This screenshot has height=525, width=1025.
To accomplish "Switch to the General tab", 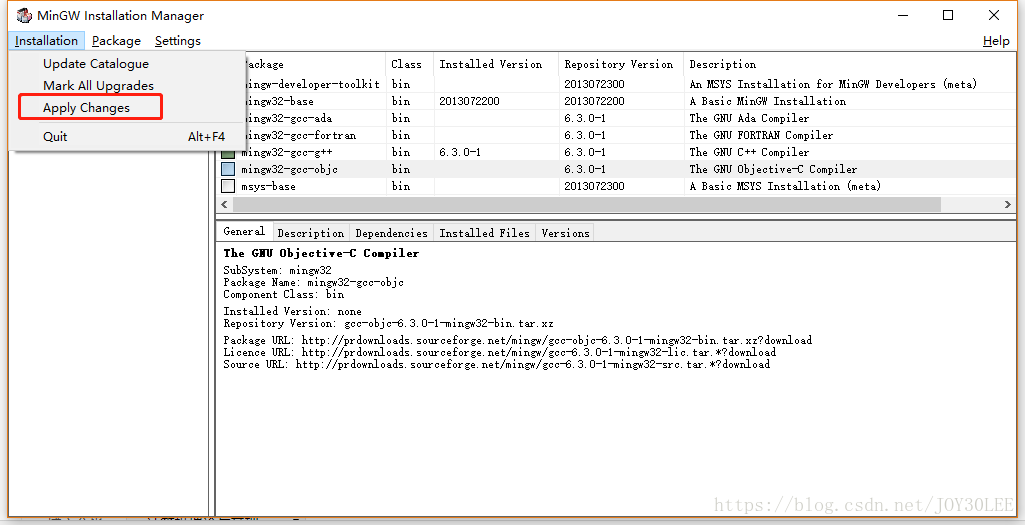I will tap(244, 231).
